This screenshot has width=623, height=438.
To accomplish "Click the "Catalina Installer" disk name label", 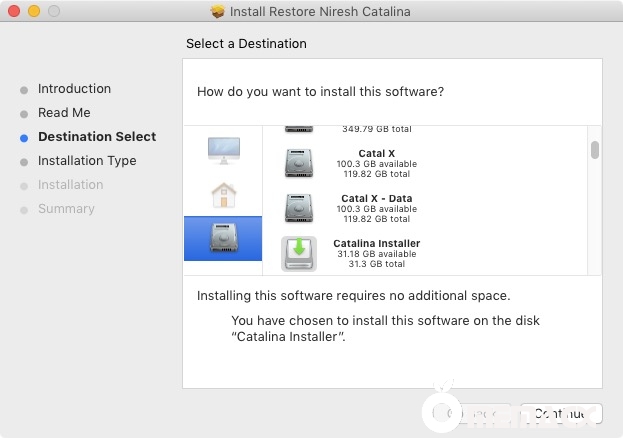I will (x=376, y=243).
